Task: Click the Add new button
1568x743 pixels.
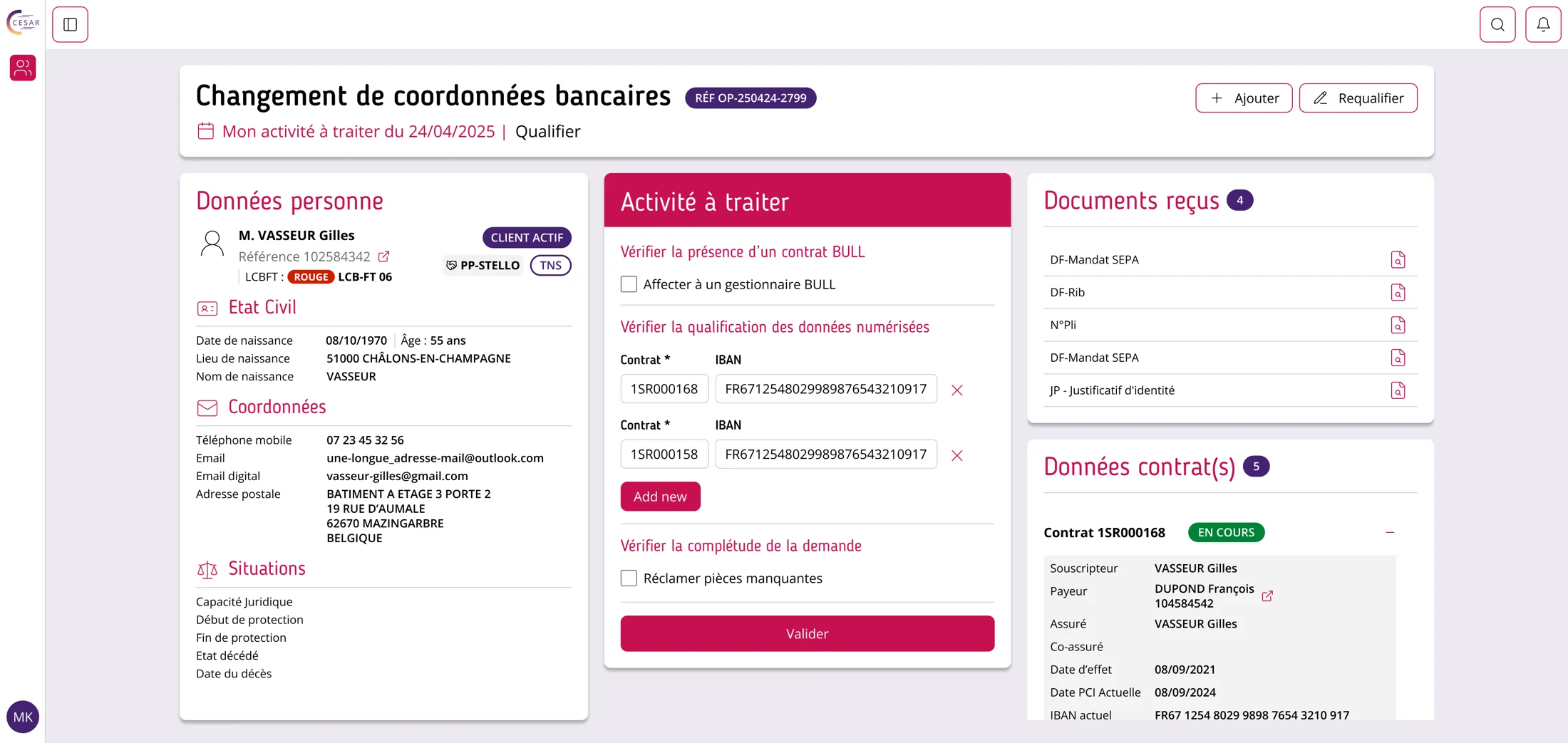Action: (x=660, y=497)
